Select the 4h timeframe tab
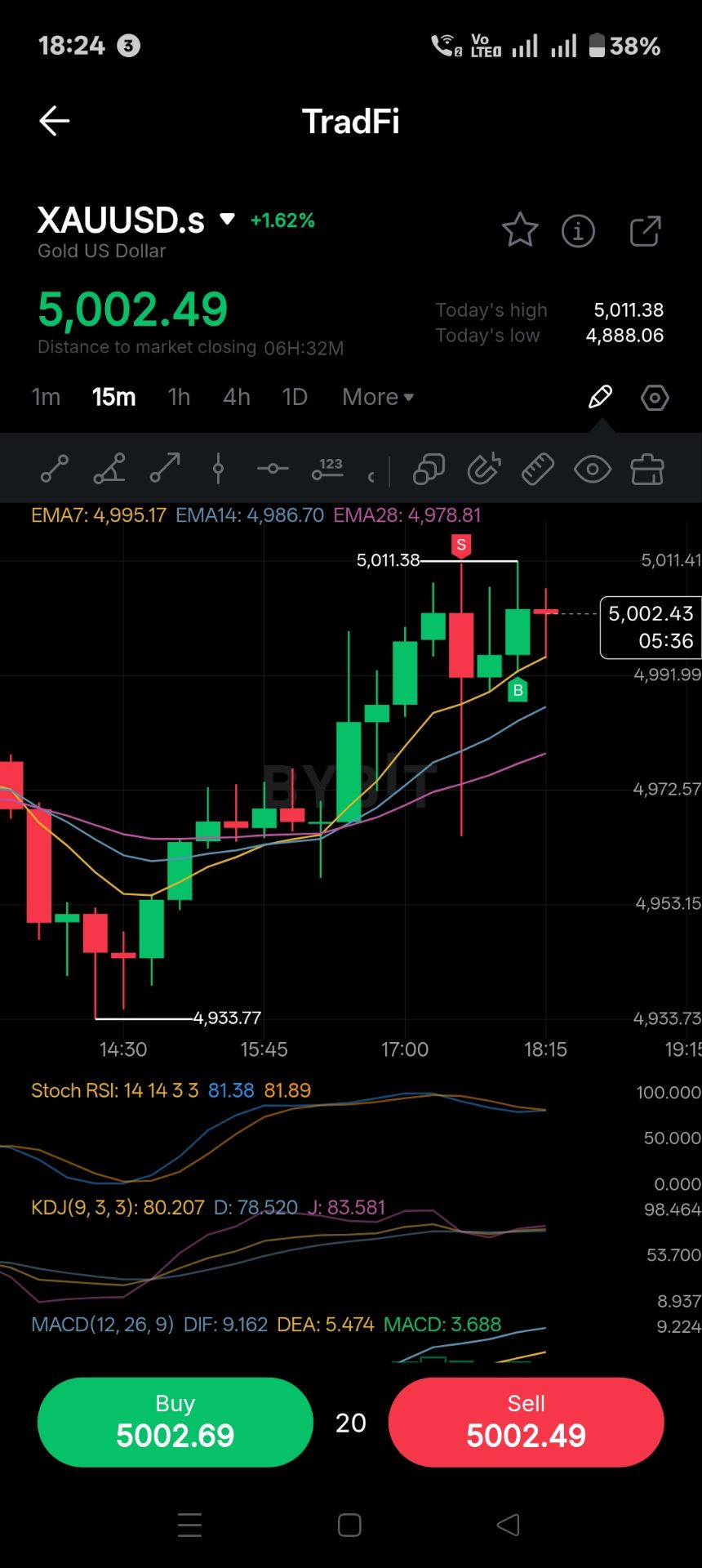 coord(237,397)
